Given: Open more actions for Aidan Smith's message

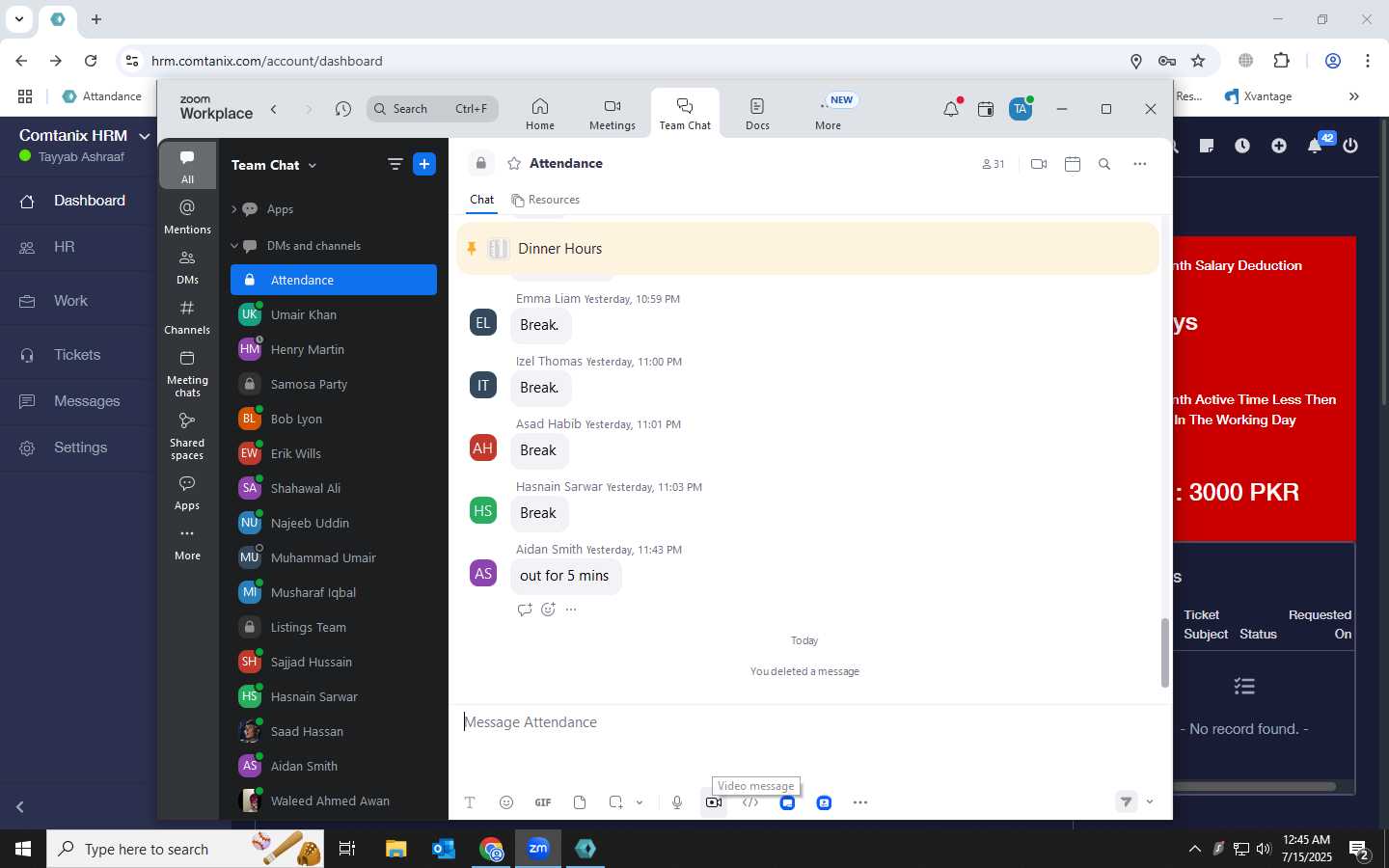Looking at the screenshot, I should (571, 610).
